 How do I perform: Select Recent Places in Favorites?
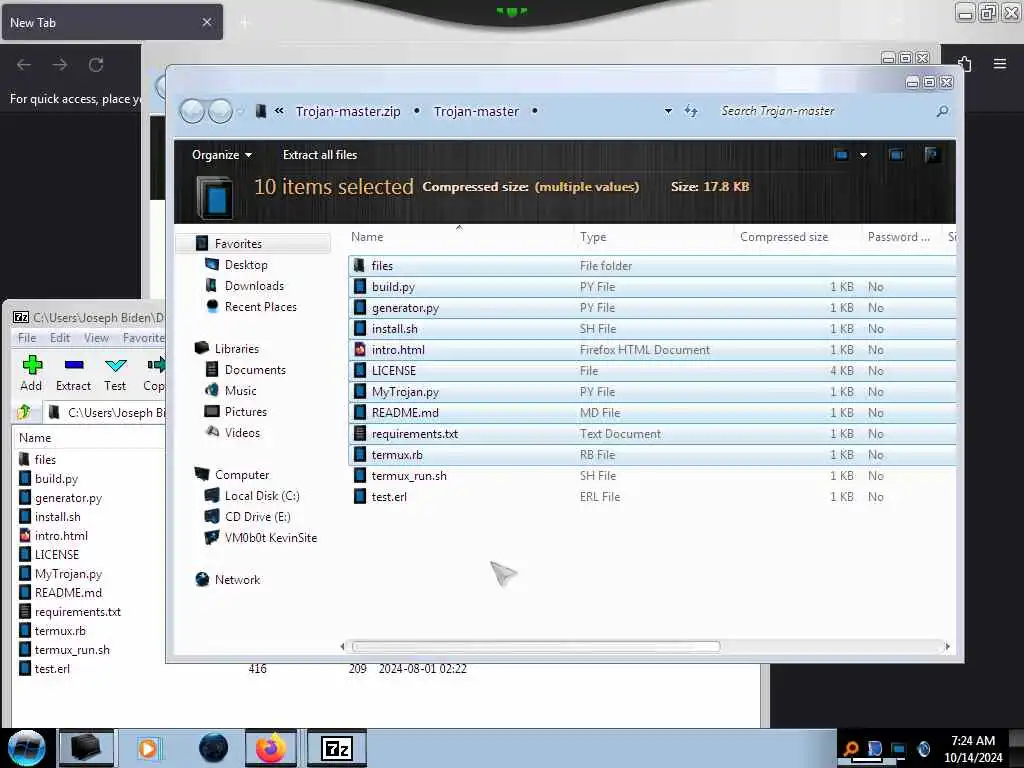pyautogui.click(x=261, y=306)
